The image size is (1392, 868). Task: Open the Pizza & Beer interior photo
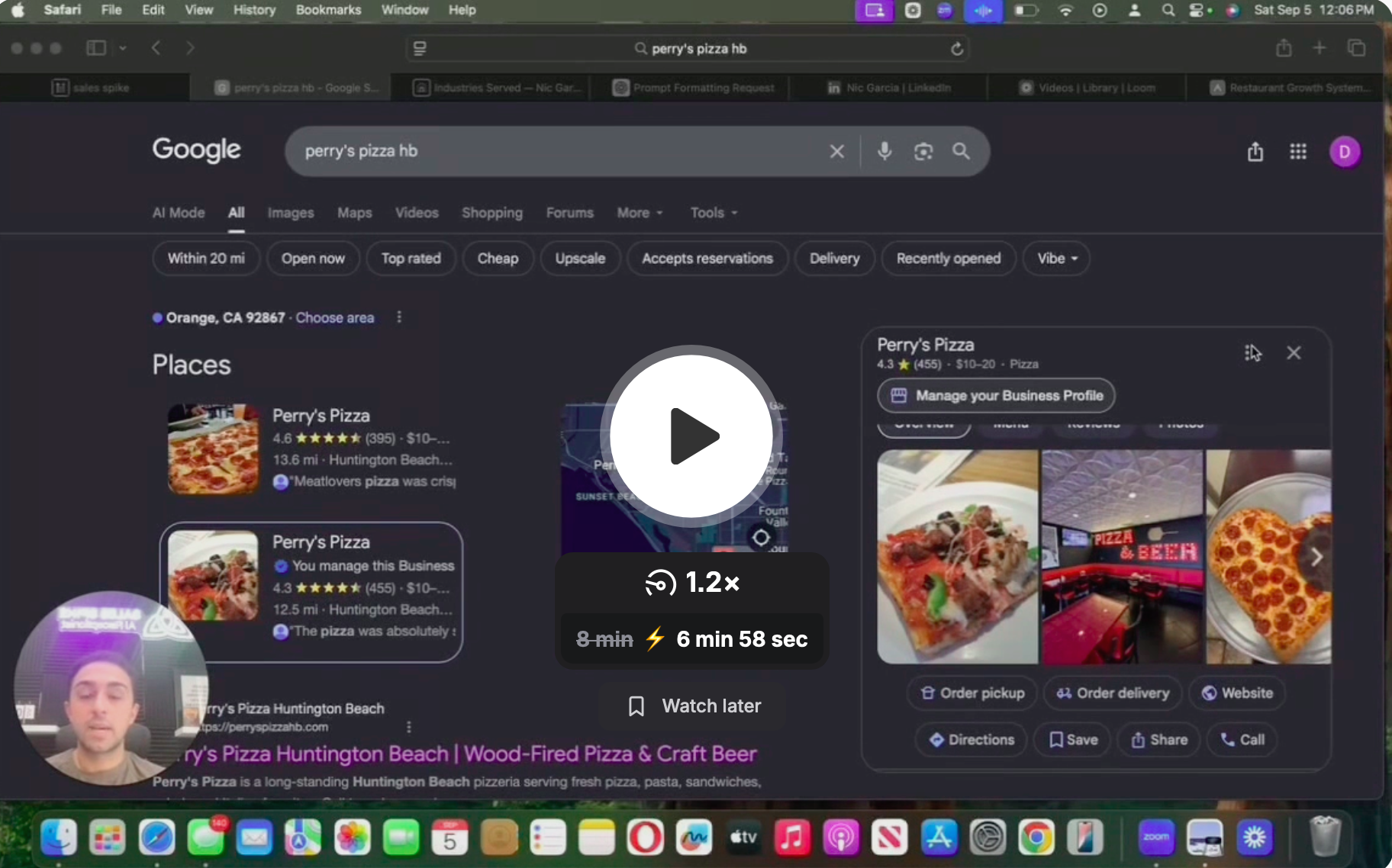click(1122, 557)
